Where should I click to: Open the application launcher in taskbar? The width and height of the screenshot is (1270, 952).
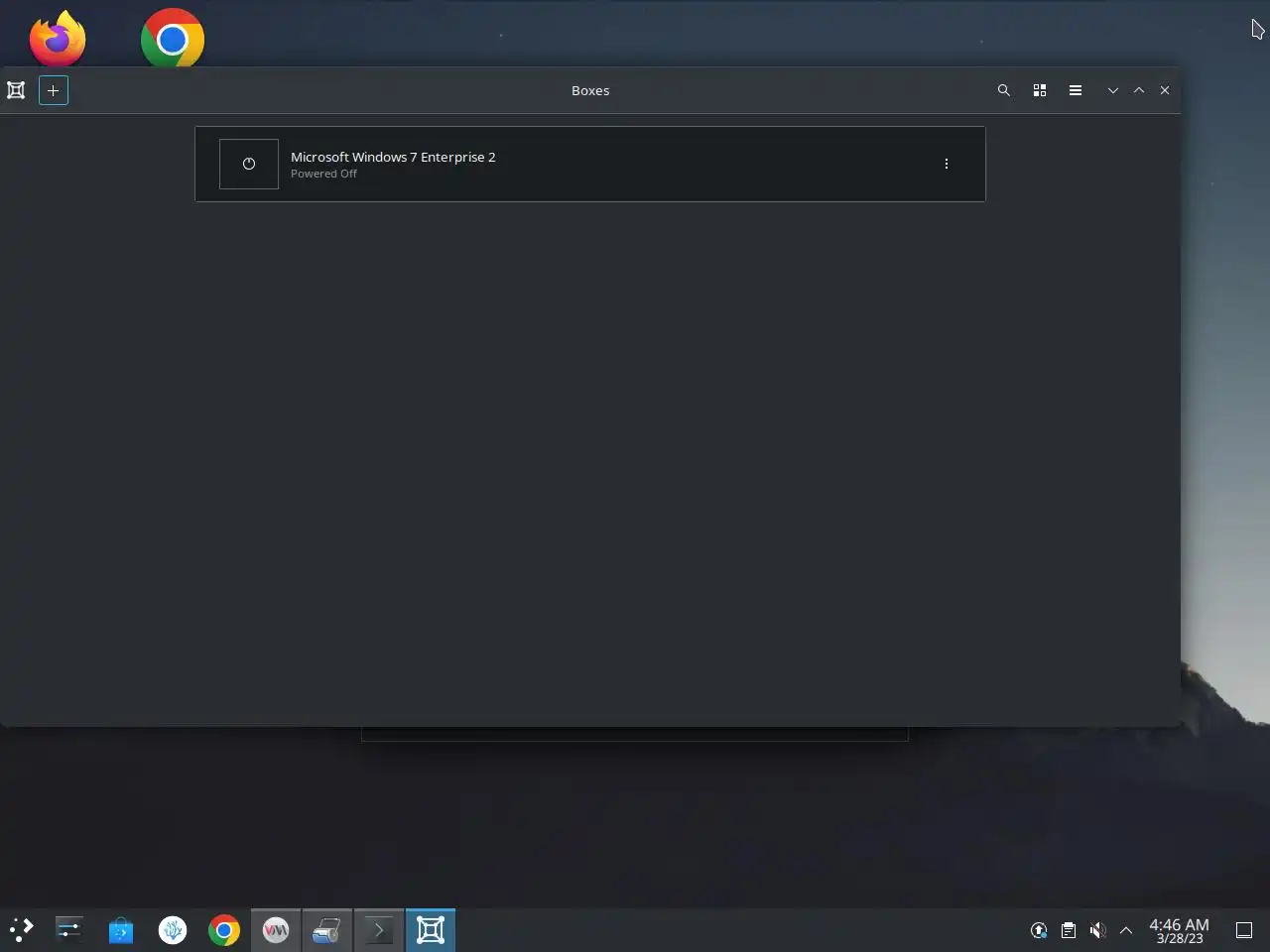tap(22, 930)
